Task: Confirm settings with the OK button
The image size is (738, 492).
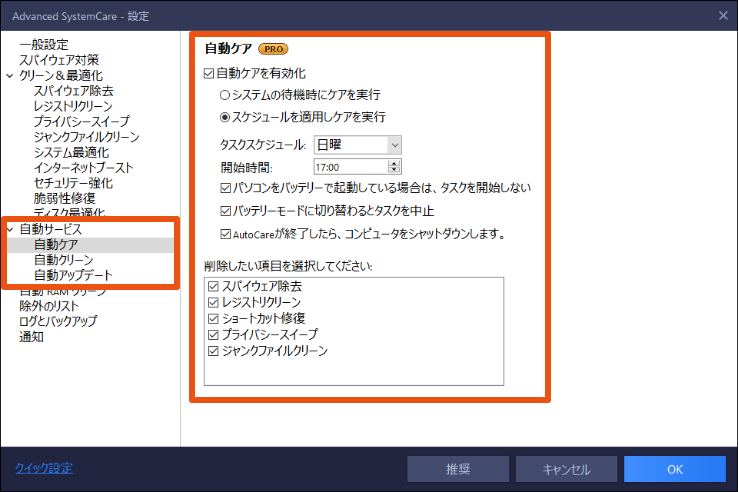Action: coord(675,469)
